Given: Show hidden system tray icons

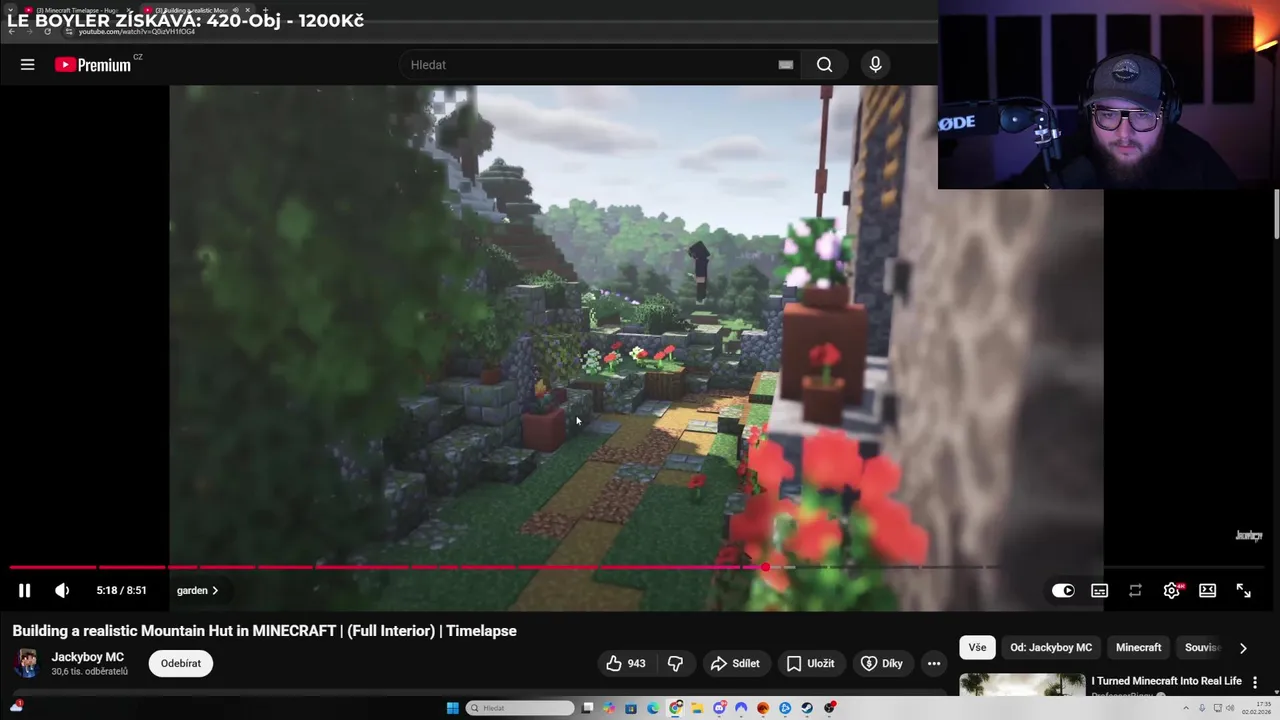Looking at the screenshot, I should point(1186,708).
